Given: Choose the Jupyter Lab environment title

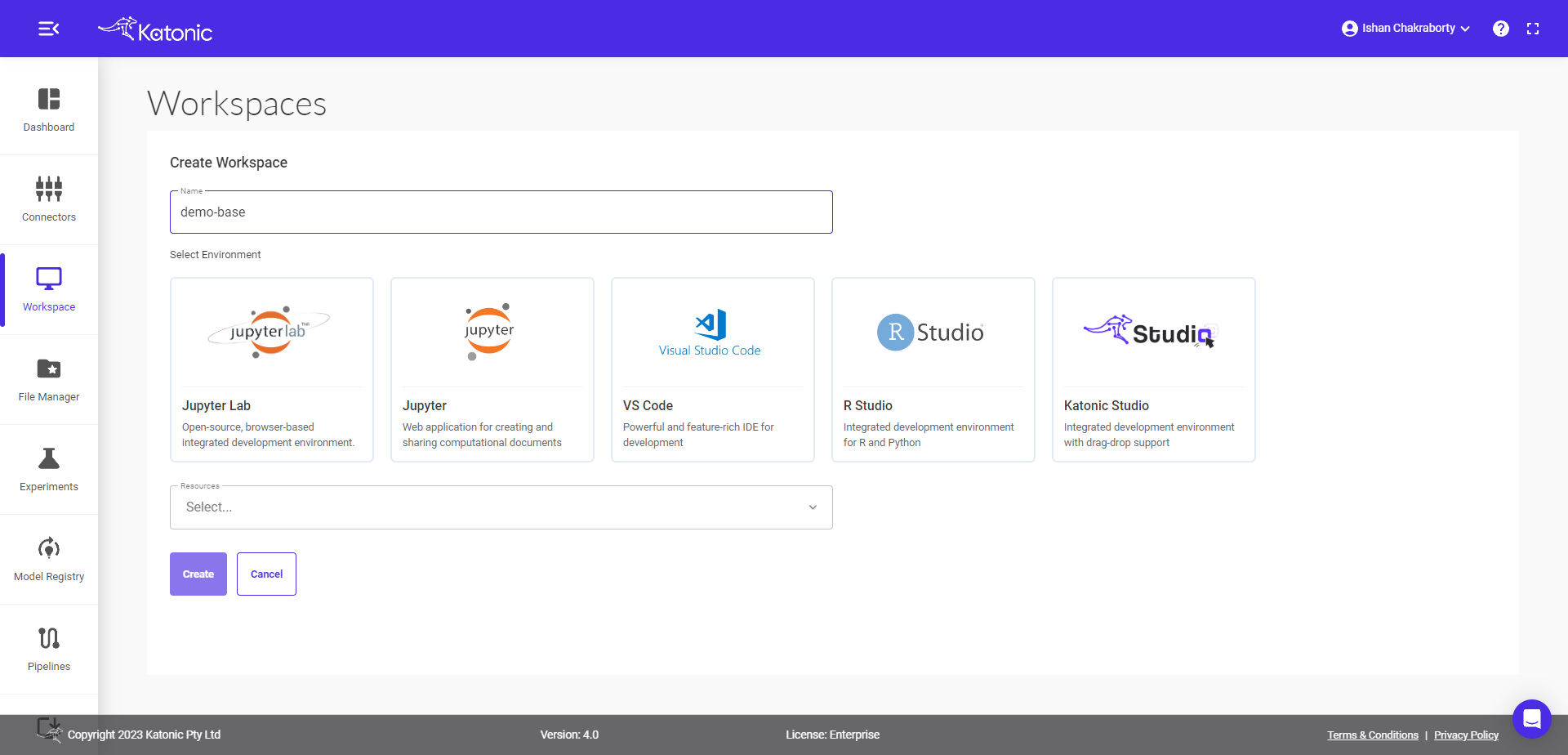Looking at the screenshot, I should 216,406.
